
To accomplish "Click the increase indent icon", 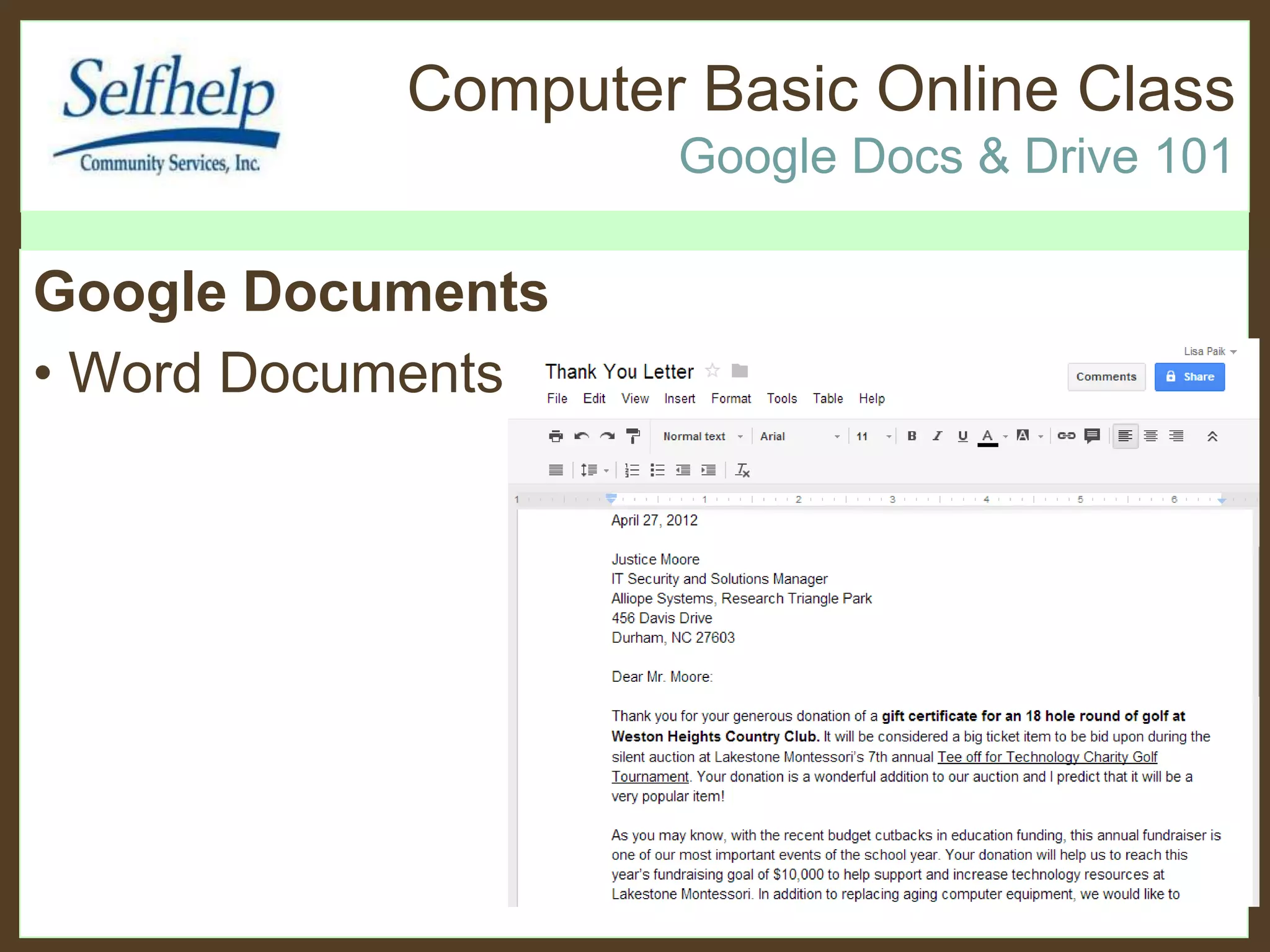I will pyautogui.click(x=708, y=470).
